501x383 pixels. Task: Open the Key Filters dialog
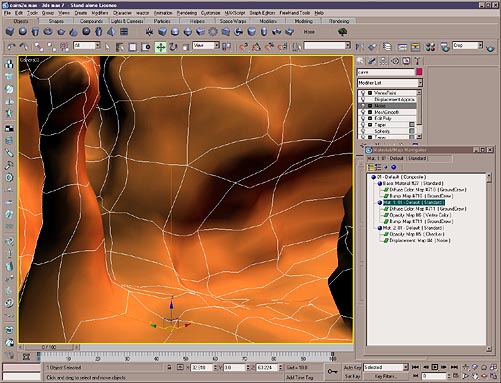[386, 376]
